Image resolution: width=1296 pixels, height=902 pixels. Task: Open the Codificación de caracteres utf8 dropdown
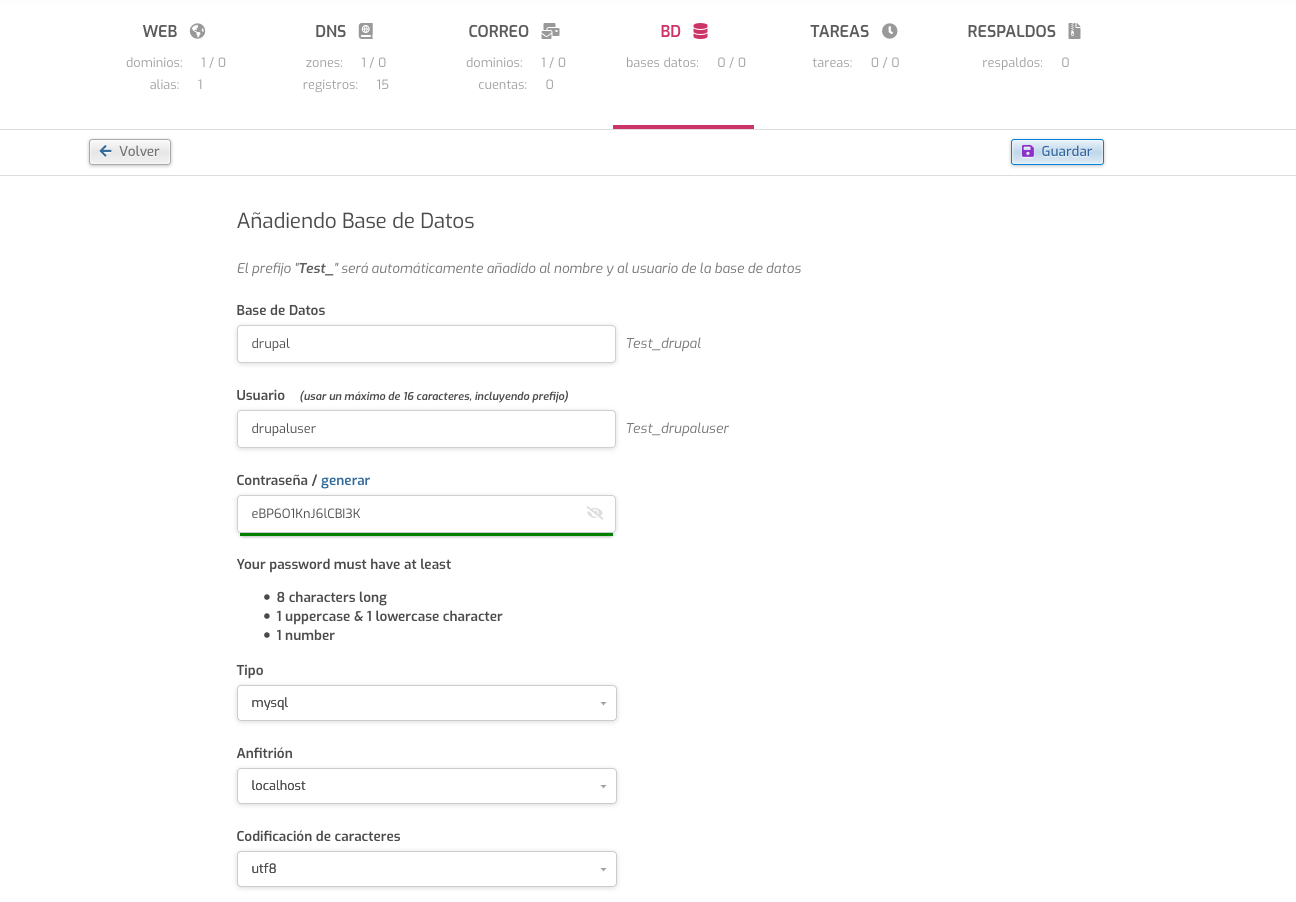tap(427, 869)
